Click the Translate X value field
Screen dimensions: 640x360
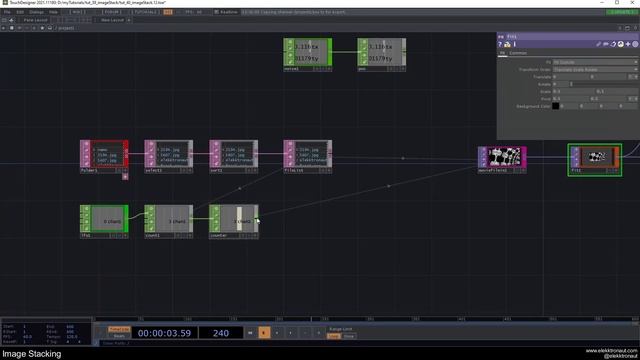(x=571, y=77)
